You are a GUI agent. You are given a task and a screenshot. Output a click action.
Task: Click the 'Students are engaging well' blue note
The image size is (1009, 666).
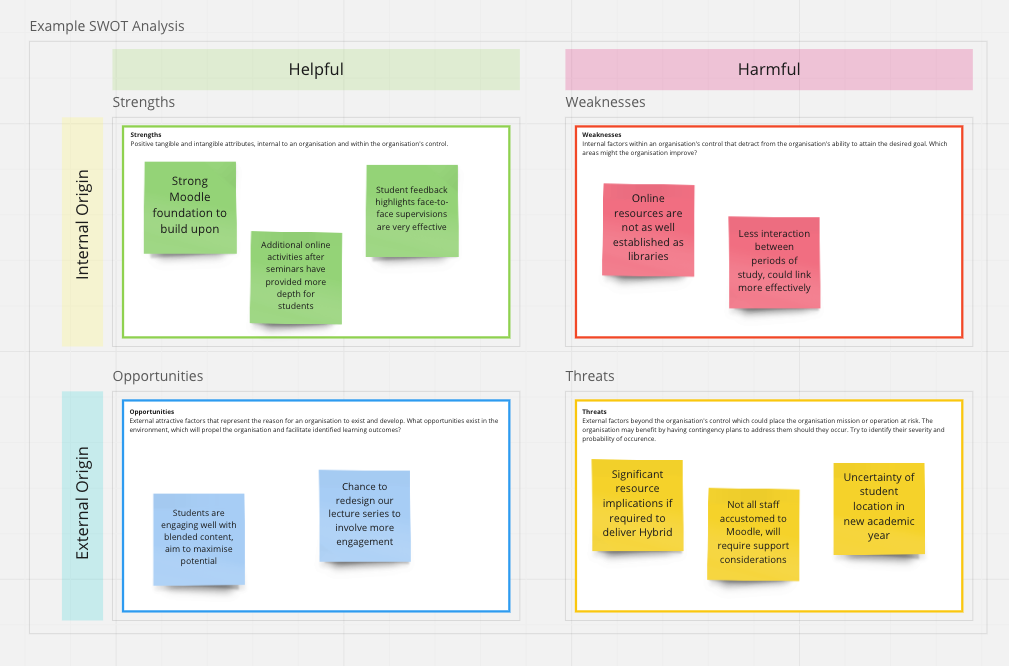click(x=199, y=538)
